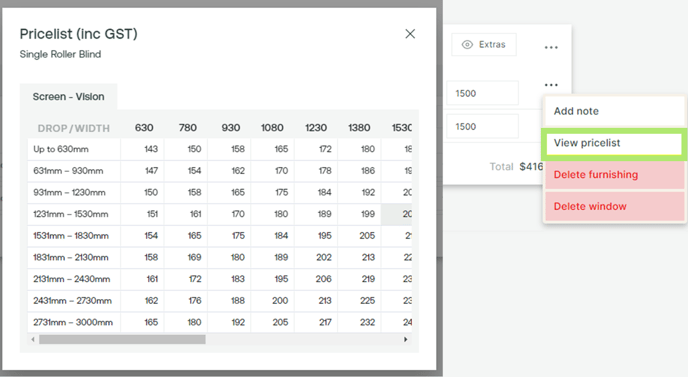Click the Extras button with eye icon
This screenshot has width=688, height=377.
pyautogui.click(x=484, y=44)
